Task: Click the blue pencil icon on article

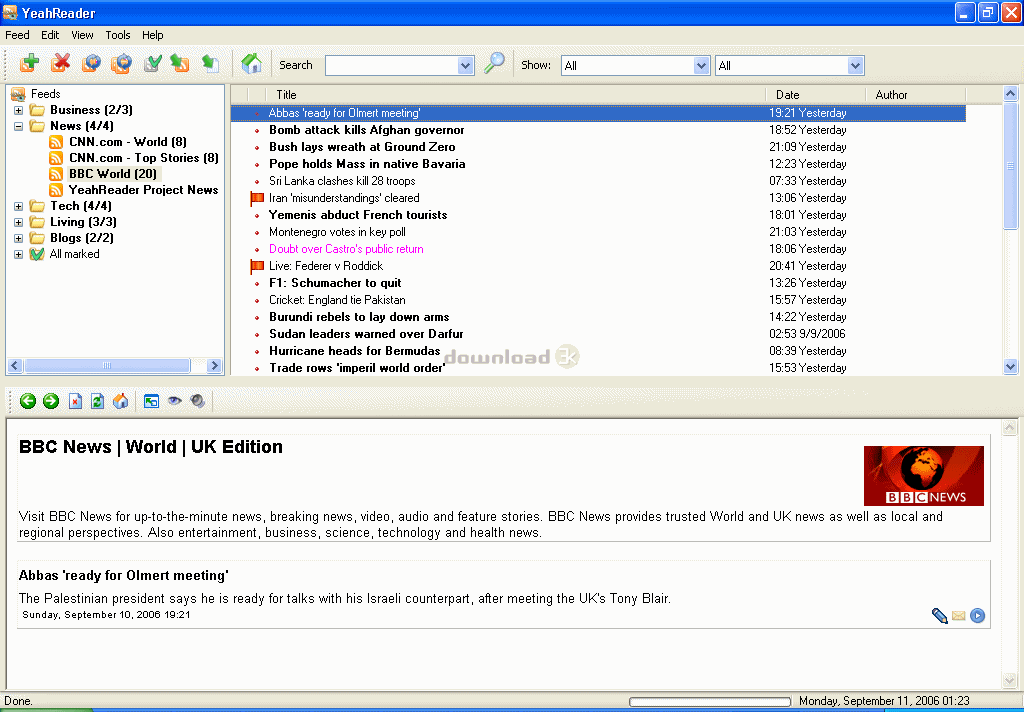Action: 939,616
